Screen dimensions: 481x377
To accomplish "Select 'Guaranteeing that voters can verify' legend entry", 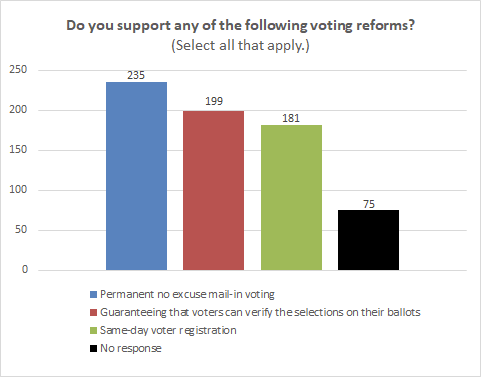I will tap(260, 312).
